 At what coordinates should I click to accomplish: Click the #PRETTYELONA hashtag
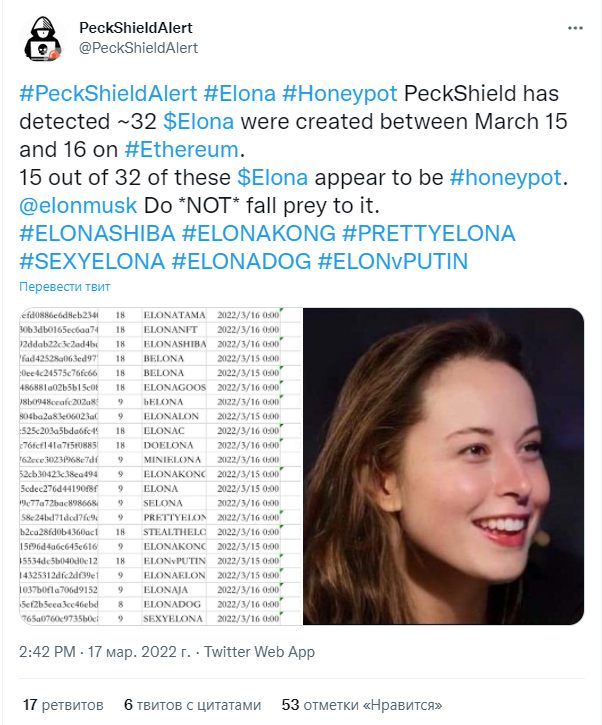click(x=429, y=233)
